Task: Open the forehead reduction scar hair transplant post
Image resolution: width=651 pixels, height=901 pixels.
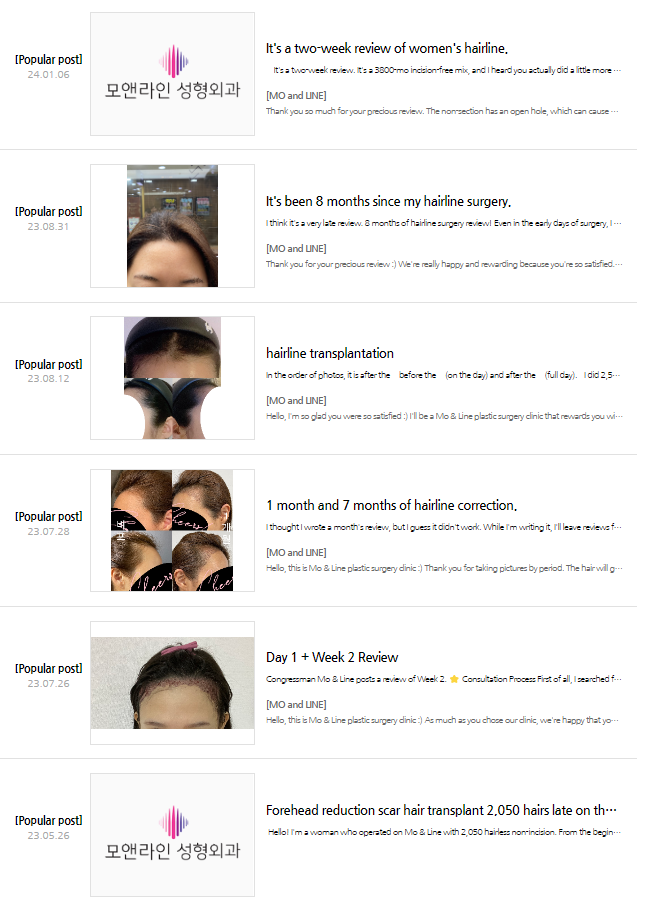Action: (441, 810)
